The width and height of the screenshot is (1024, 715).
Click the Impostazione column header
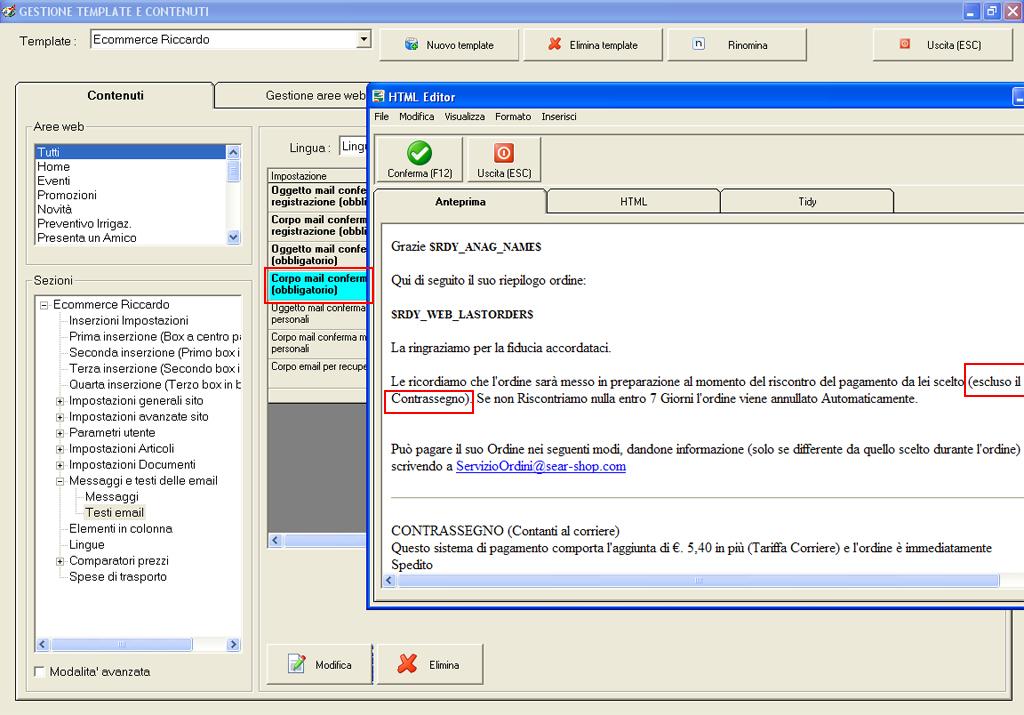(x=318, y=176)
